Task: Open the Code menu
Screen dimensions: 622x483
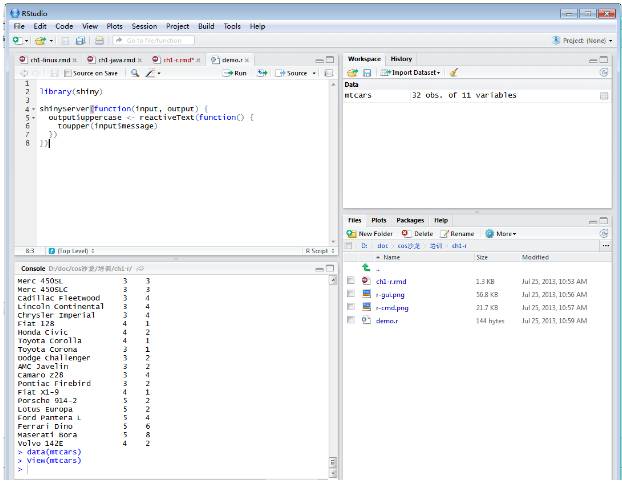Action: pos(64,26)
